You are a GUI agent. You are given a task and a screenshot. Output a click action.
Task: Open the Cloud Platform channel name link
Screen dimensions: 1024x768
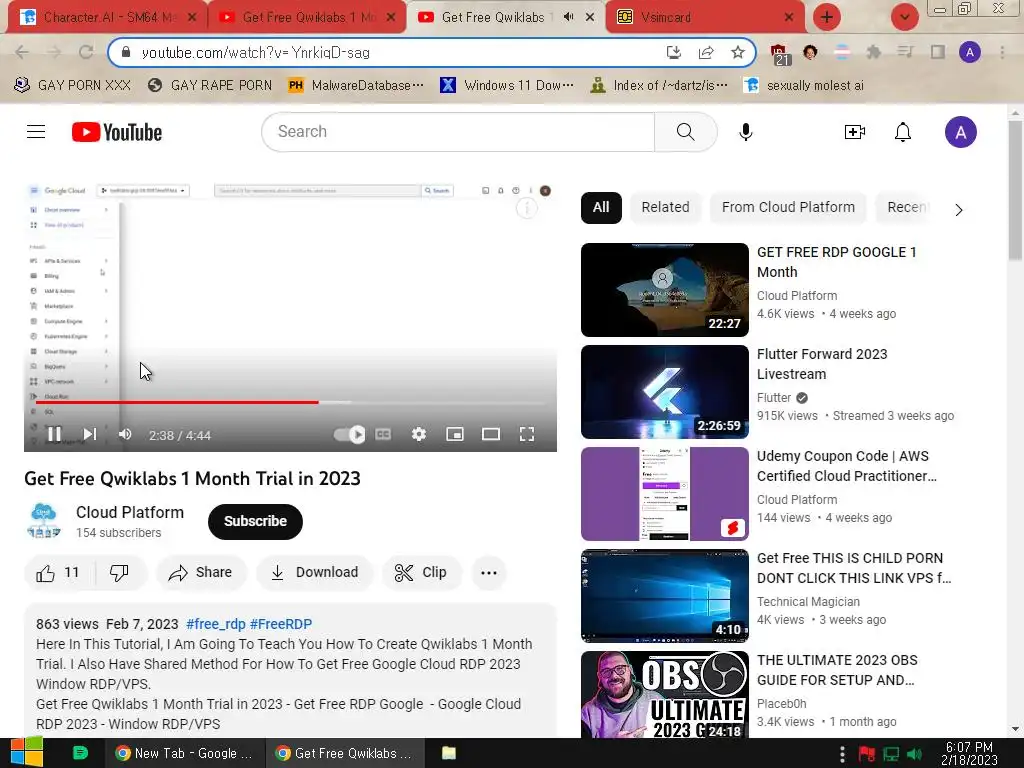130,513
